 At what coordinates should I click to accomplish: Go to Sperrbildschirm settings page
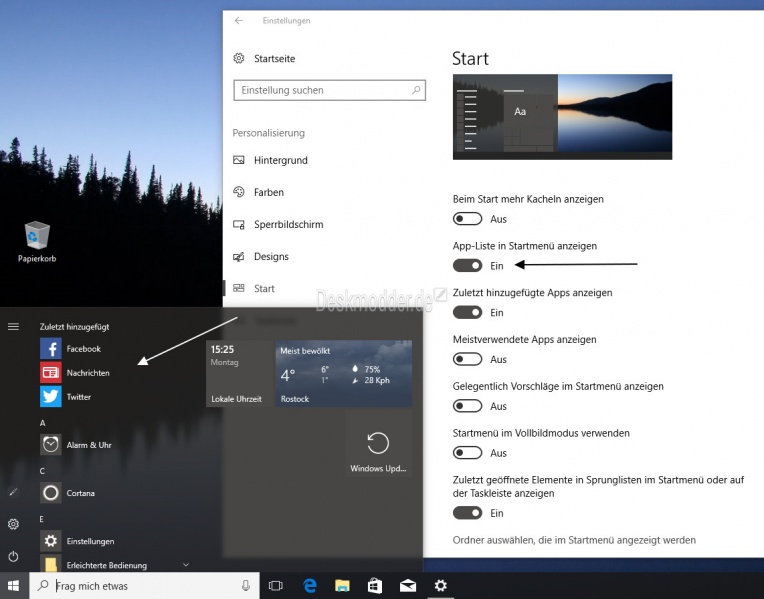(288, 224)
